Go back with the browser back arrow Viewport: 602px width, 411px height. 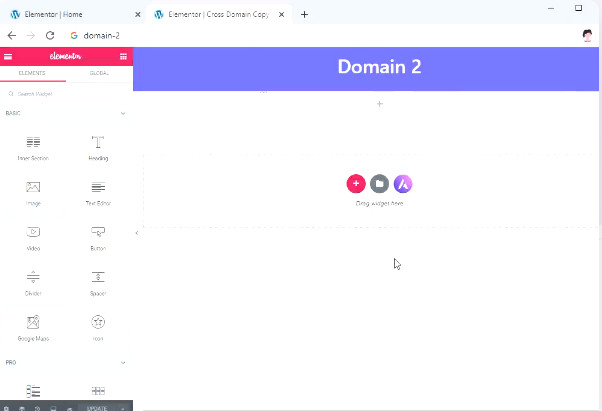[12, 36]
